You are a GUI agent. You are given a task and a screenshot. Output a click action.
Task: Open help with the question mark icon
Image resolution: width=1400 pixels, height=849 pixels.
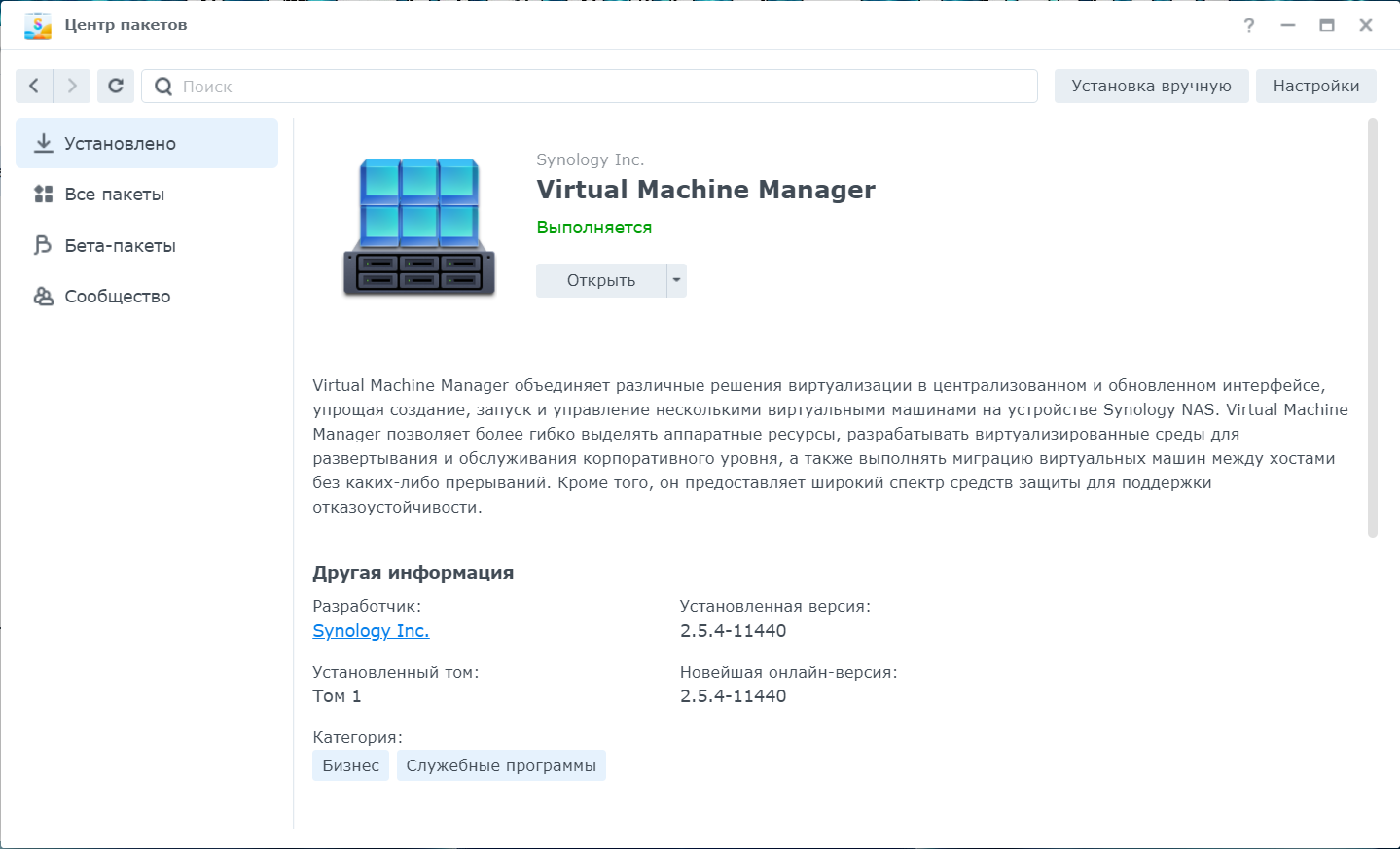point(1249,25)
